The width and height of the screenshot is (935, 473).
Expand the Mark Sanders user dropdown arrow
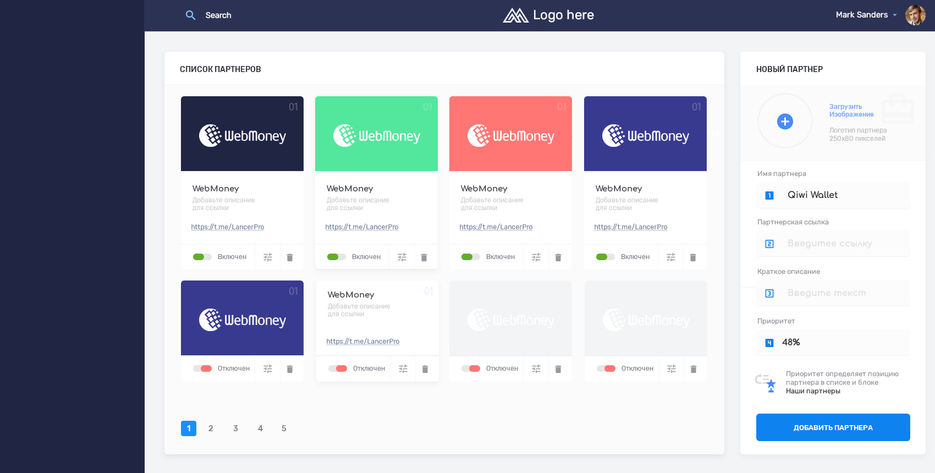click(895, 16)
